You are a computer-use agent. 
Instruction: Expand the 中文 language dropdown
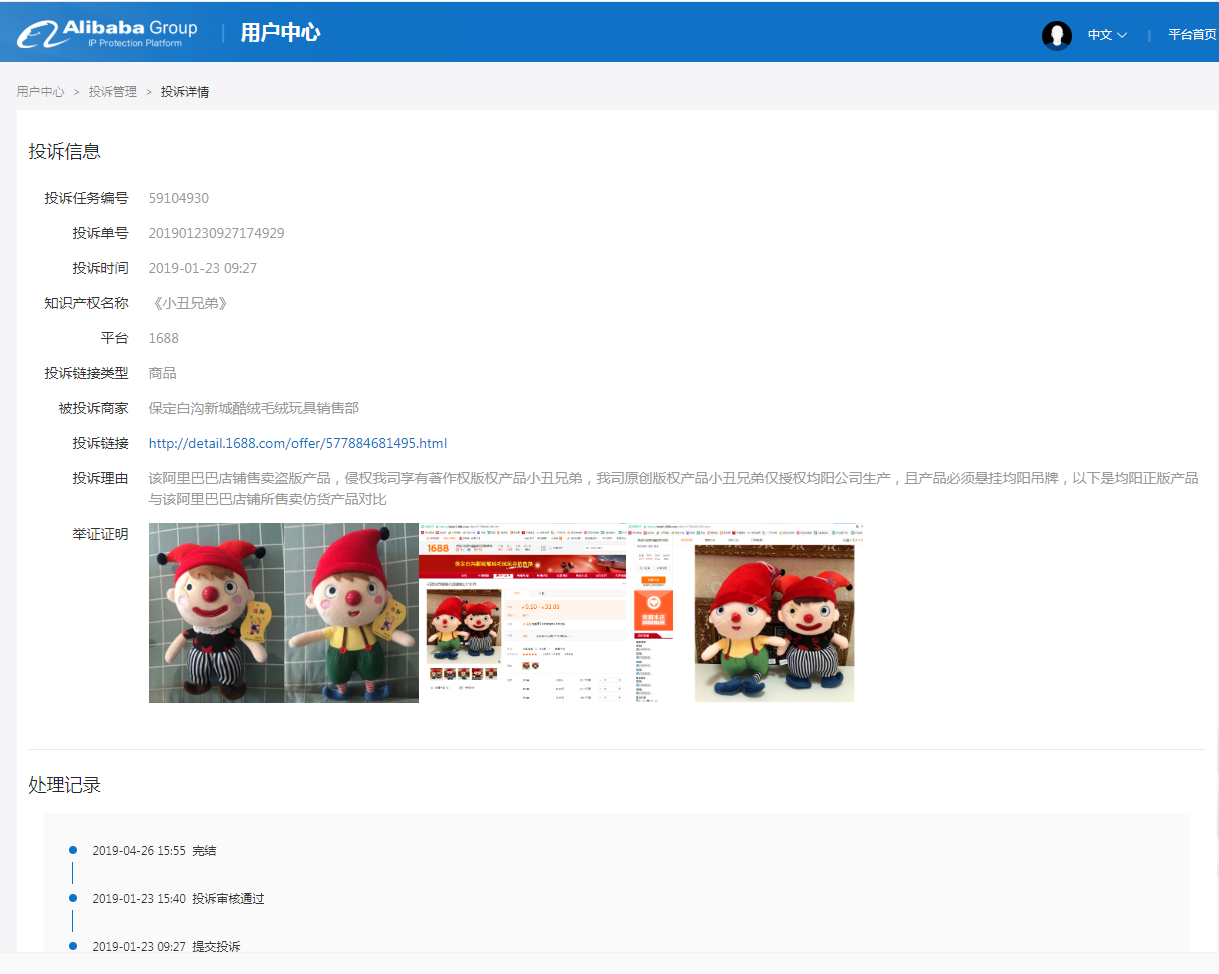point(1107,35)
